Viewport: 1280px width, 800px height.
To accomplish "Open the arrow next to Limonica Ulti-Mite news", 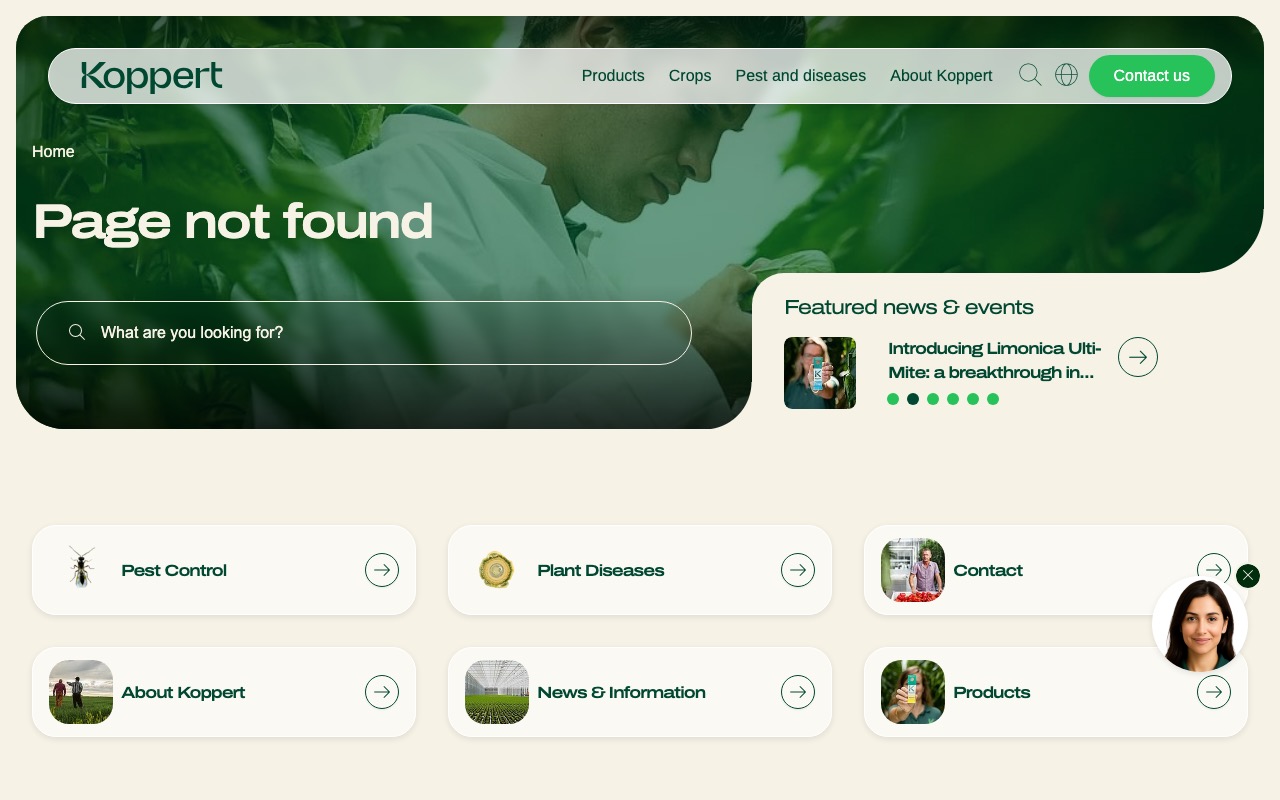I will (x=1138, y=357).
